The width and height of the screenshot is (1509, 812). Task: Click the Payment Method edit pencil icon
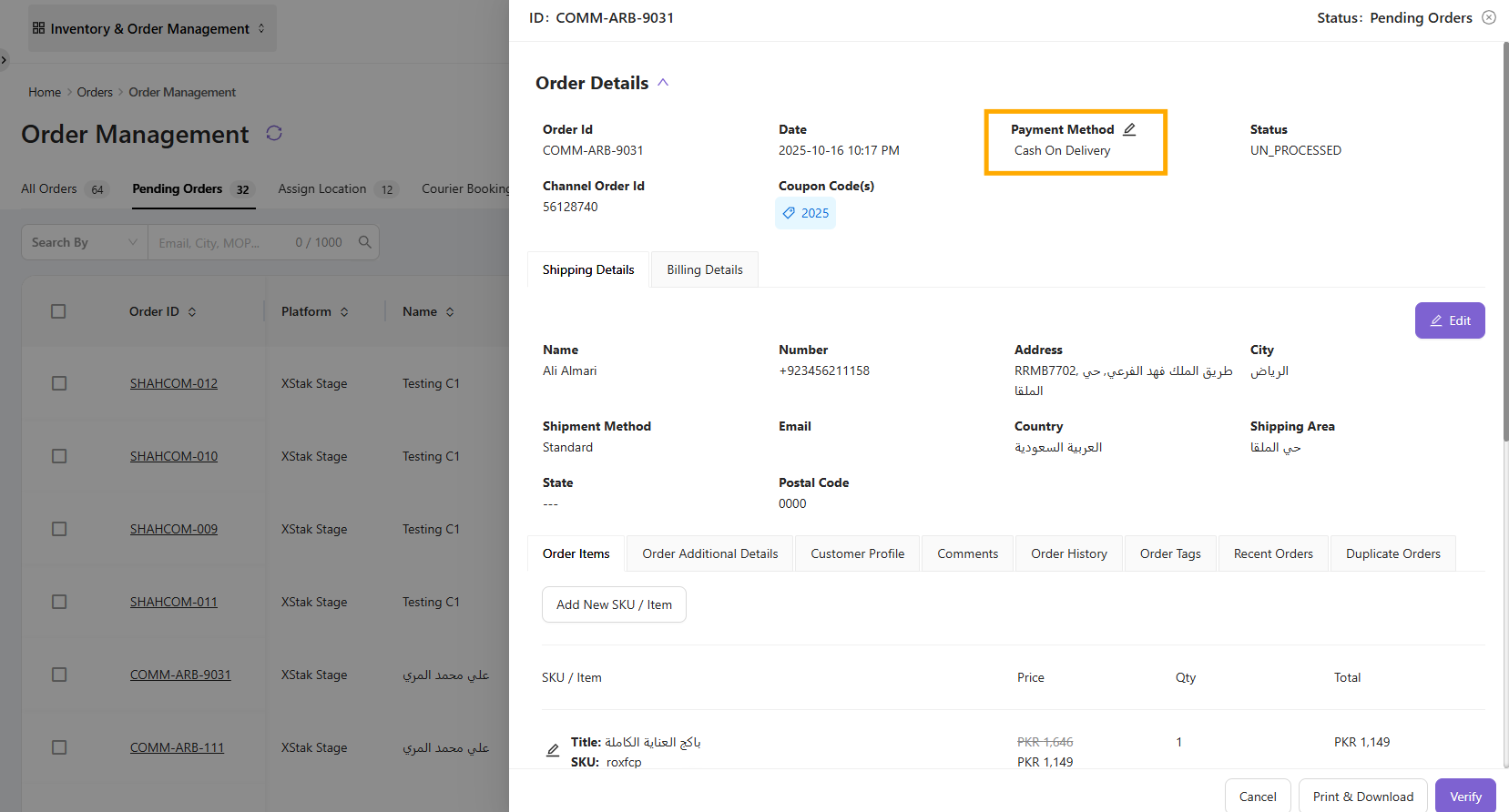coord(1129,129)
